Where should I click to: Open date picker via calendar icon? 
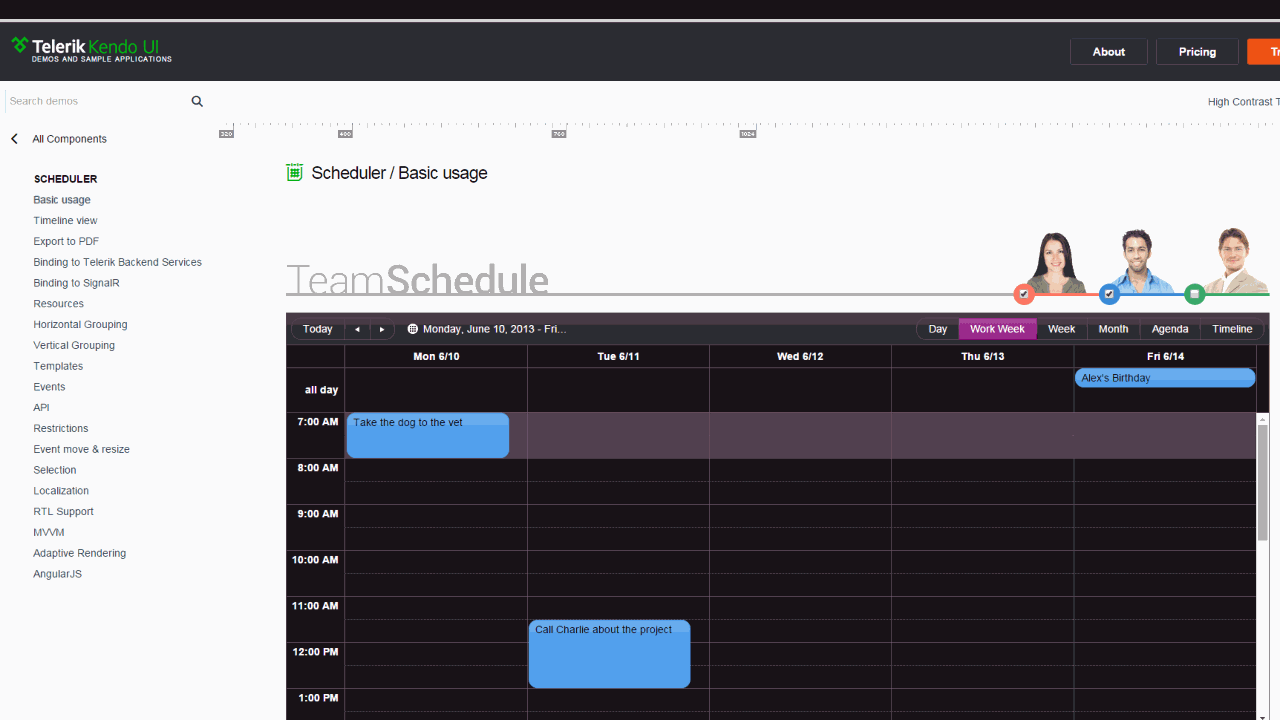(x=413, y=329)
